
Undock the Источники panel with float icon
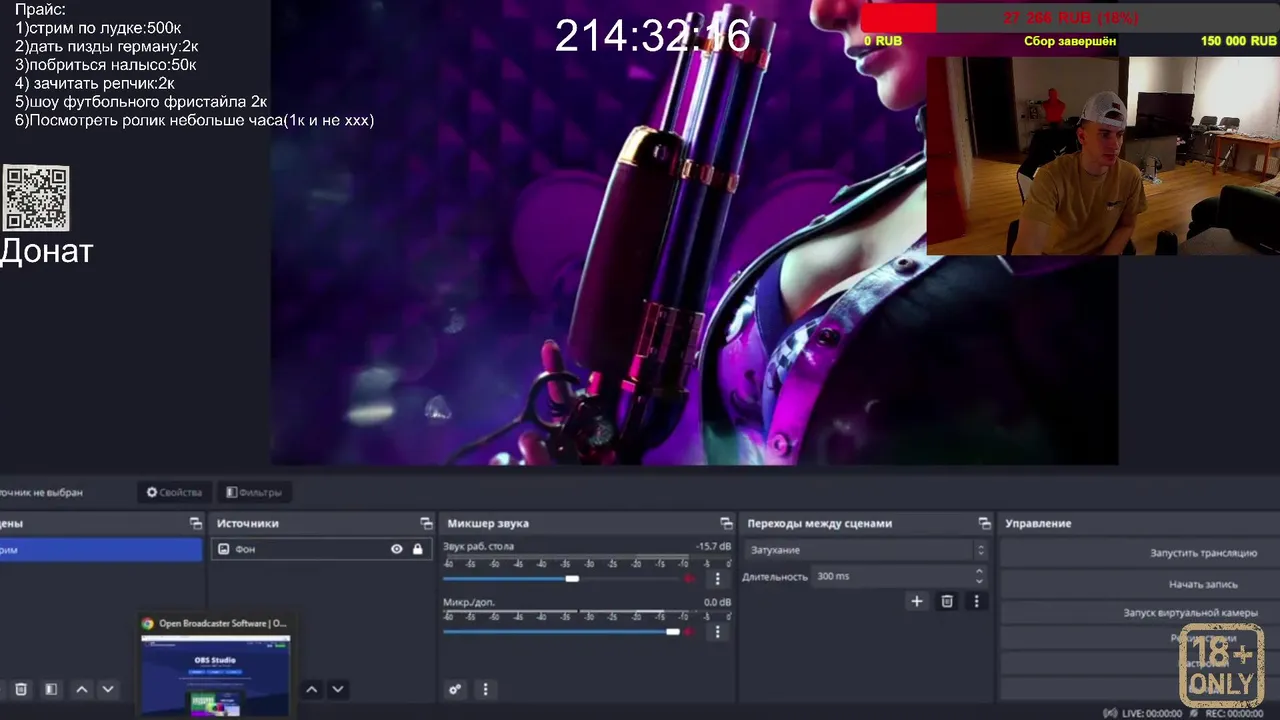point(427,523)
